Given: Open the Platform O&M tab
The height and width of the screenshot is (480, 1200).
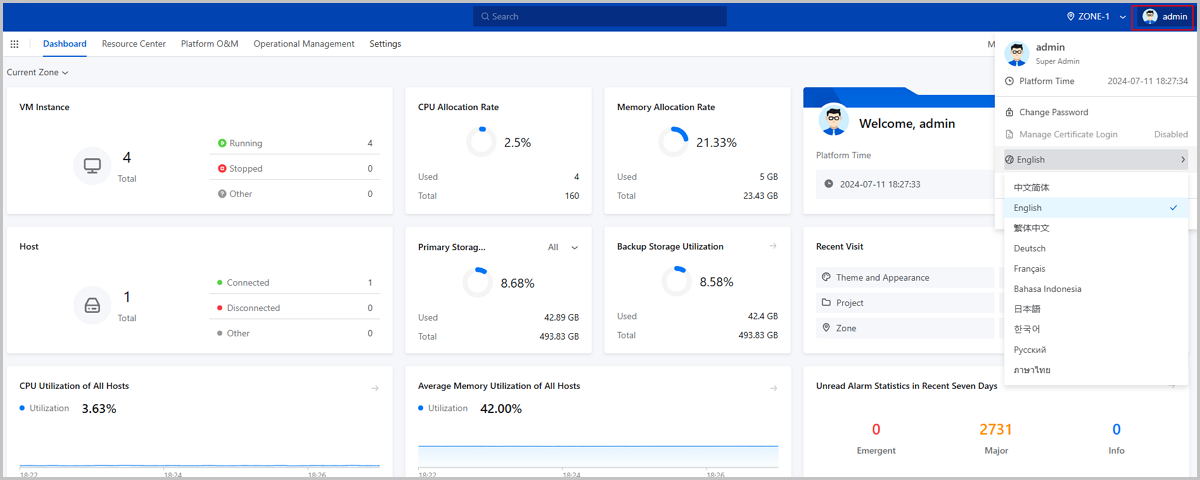Looking at the screenshot, I should point(209,44).
